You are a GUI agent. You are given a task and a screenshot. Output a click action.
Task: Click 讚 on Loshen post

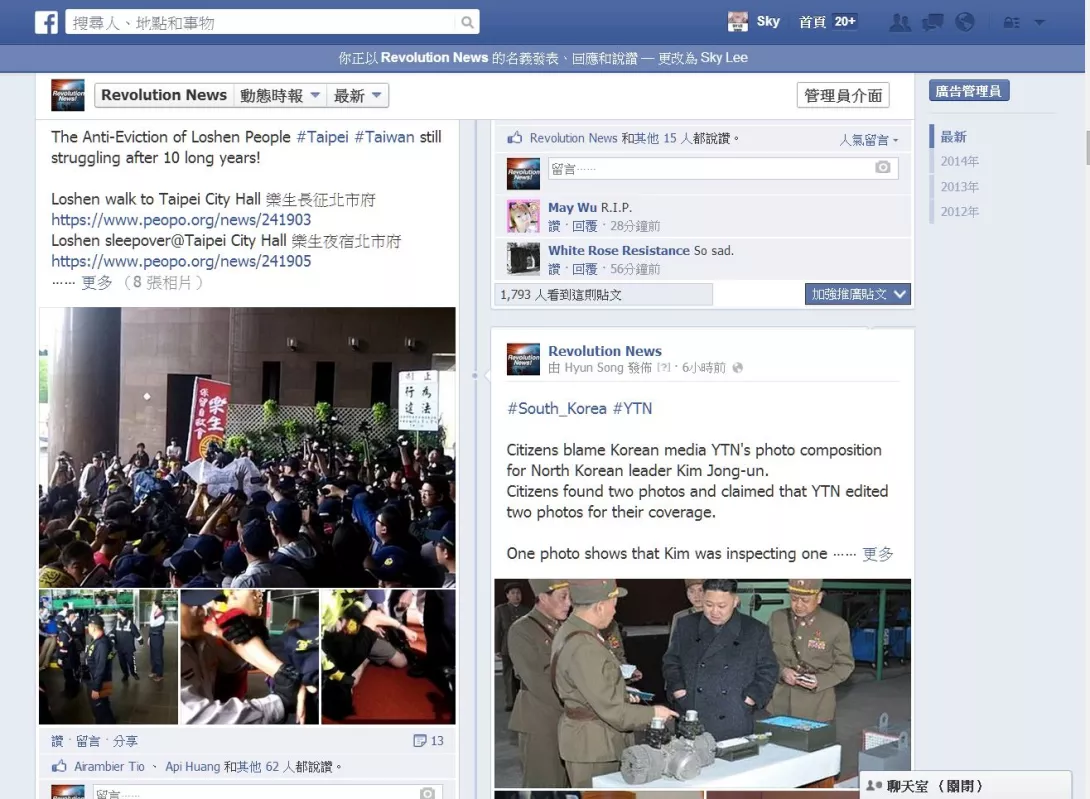click(57, 741)
